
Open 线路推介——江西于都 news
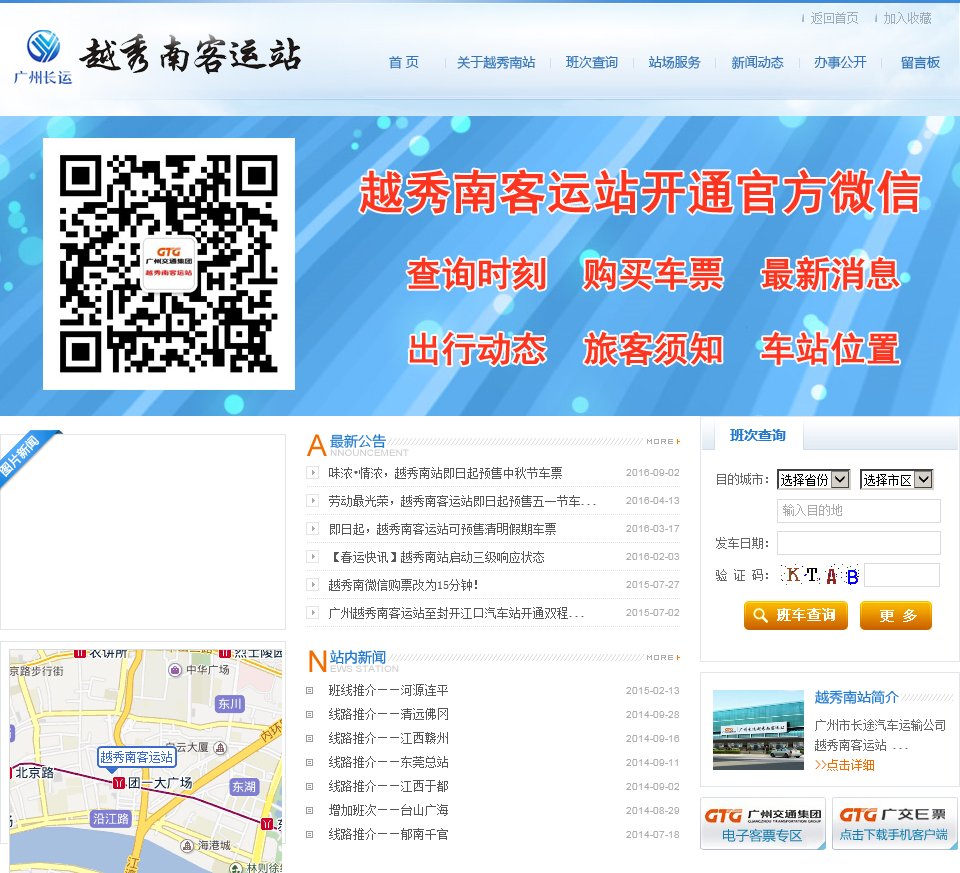click(x=388, y=786)
